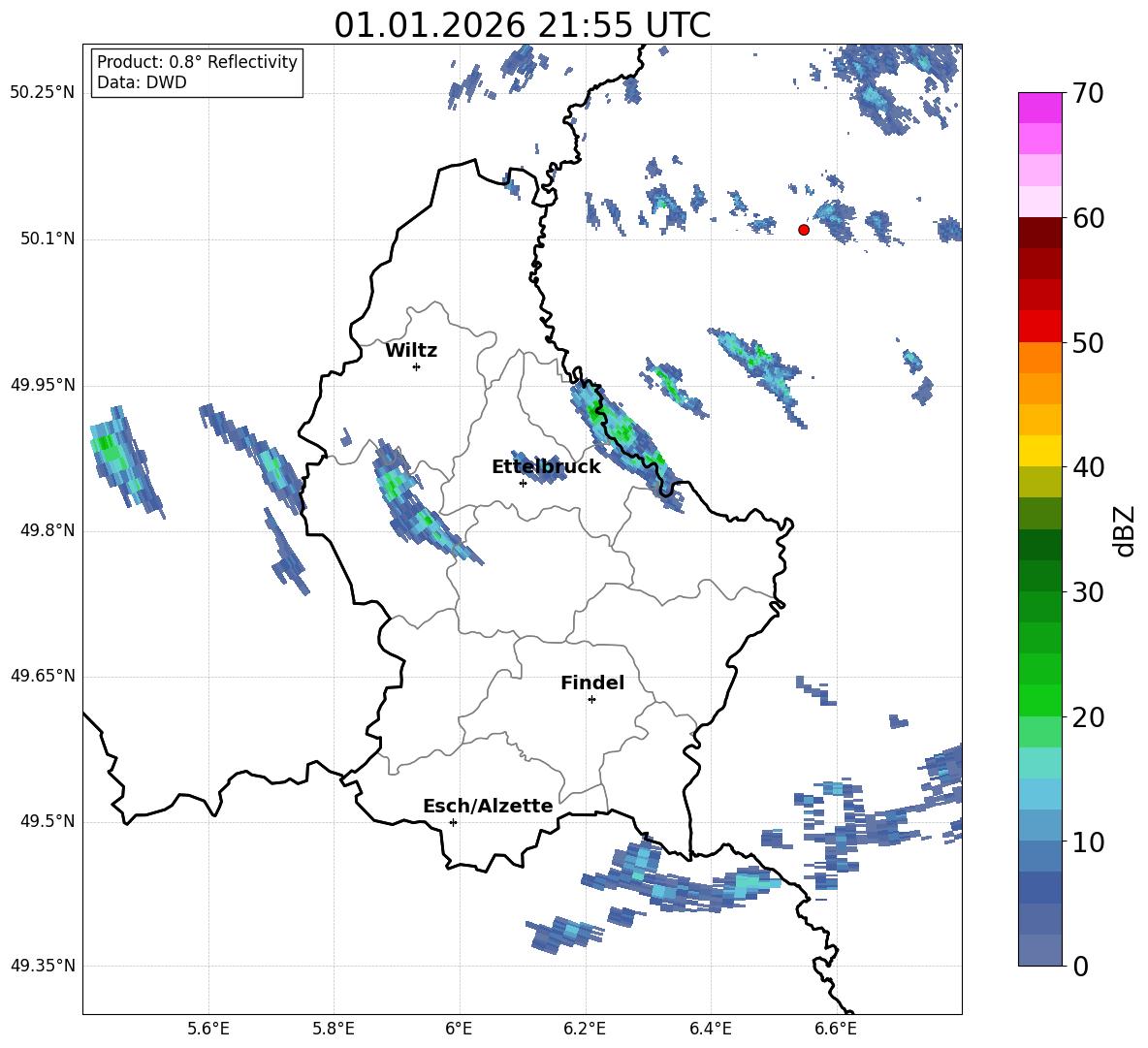The height and width of the screenshot is (1048, 1148).
Task: Click the 49.95°N latitude label
Action: point(42,385)
